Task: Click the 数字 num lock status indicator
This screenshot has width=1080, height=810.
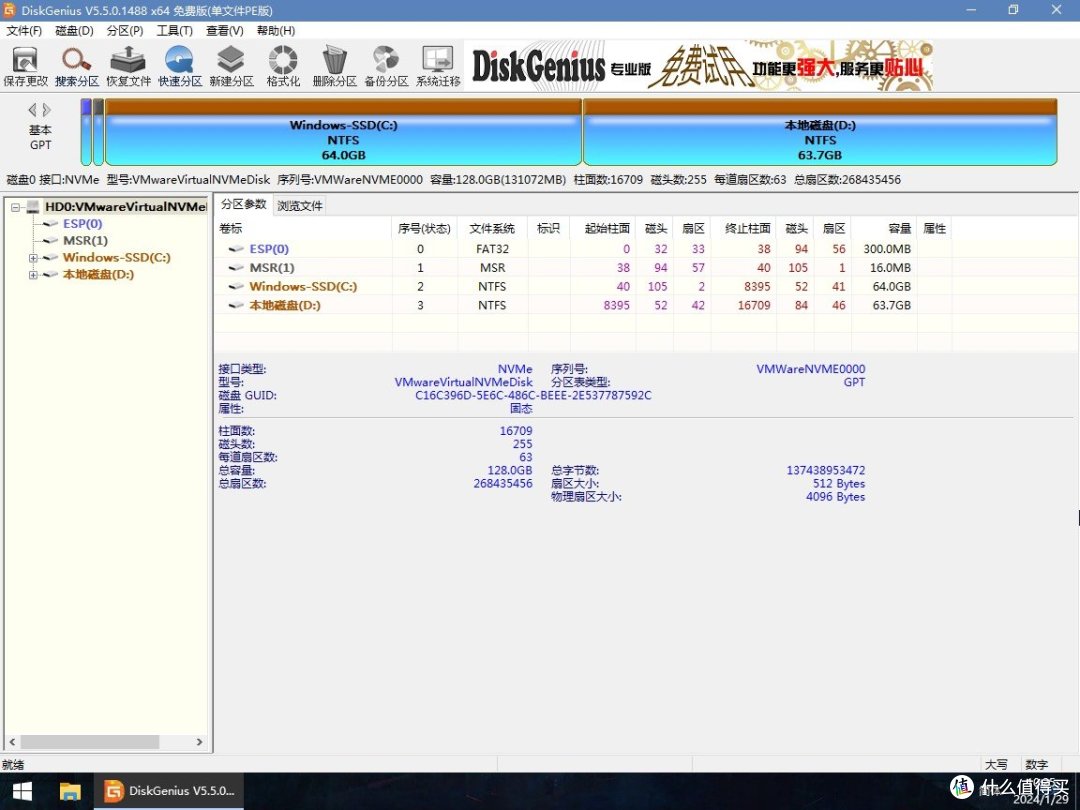Action: pyautogui.click(x=1037, y=765)
